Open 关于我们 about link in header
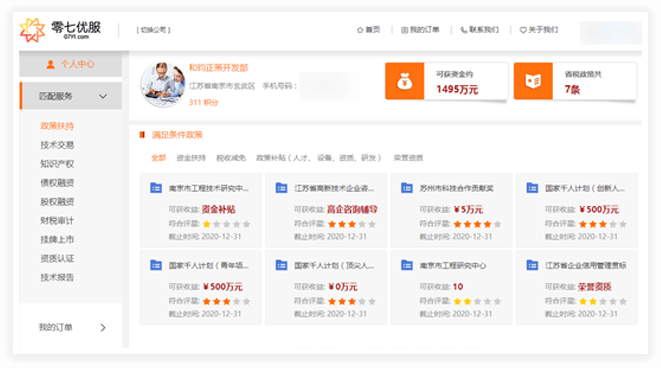 (539, 30)
